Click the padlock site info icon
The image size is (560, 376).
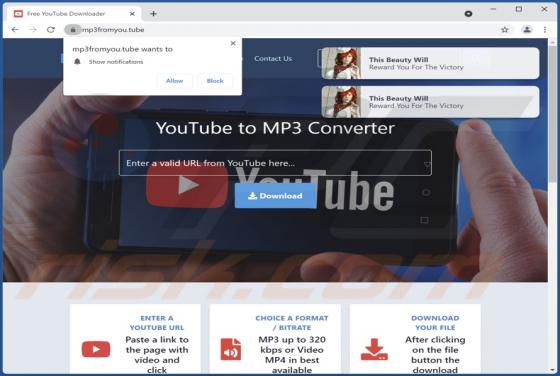73,30
